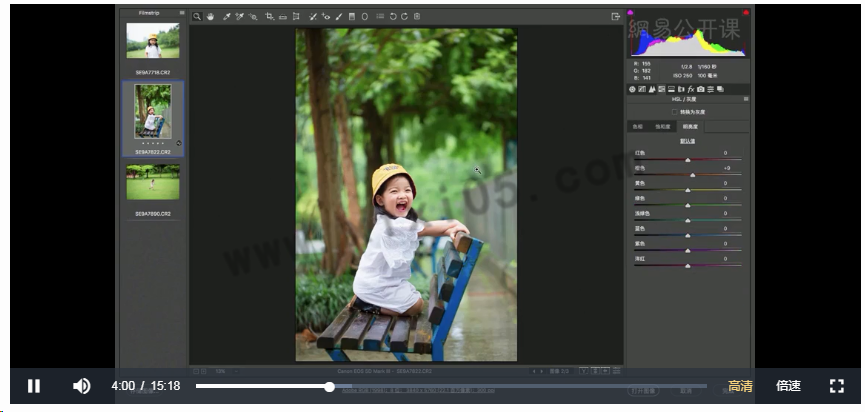Viewport: 865px width, 412px height.
Task: Open the 倍速 playback speed menu
Action: 788,386
